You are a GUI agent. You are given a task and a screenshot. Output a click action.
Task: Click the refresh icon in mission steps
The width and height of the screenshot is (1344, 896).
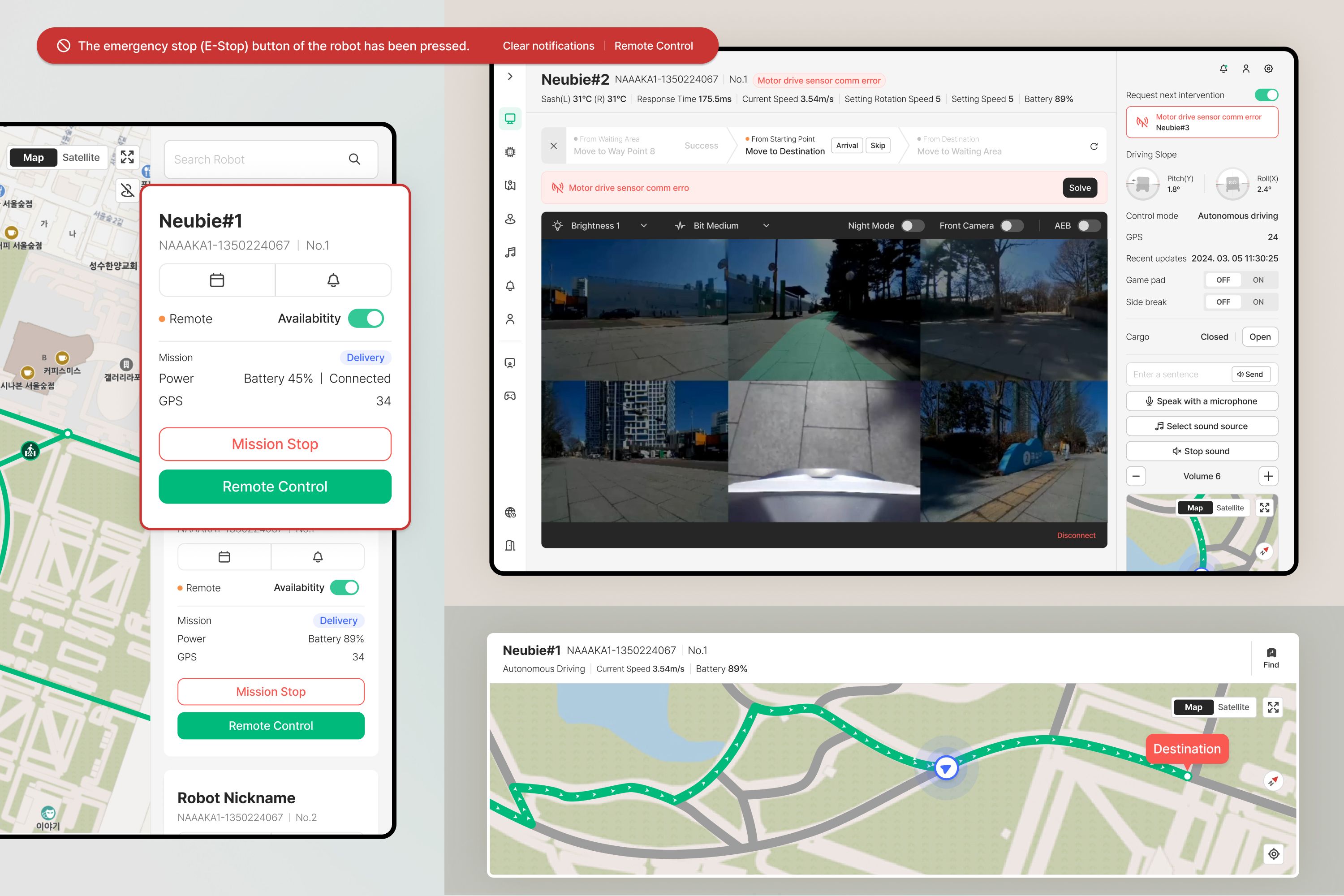(x=1094, y=146)
